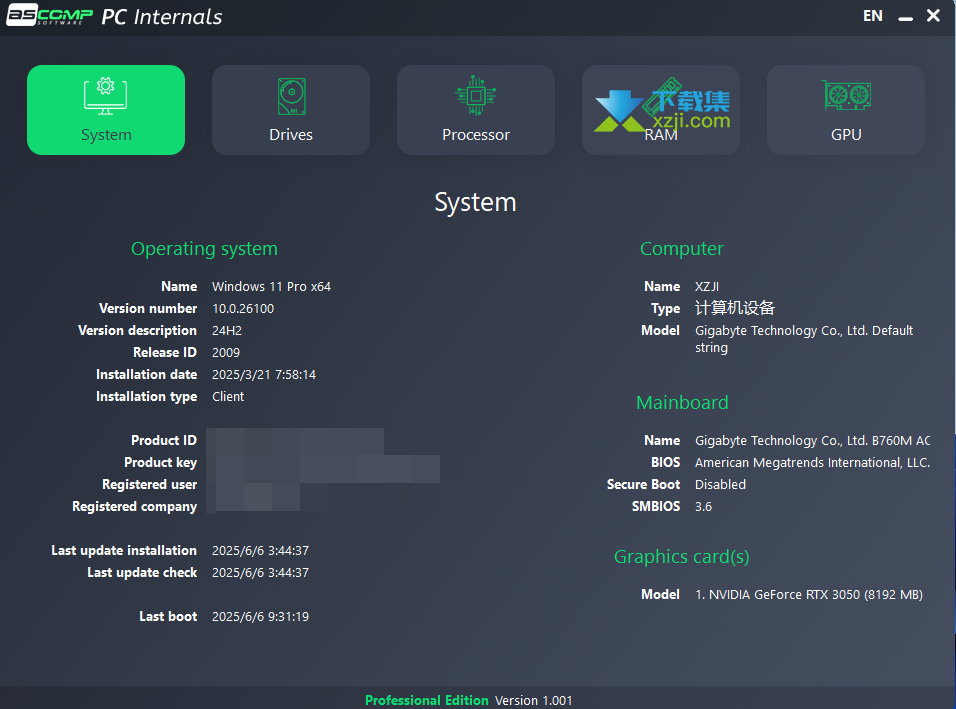Select installation type value Client
956x709 pixels.
(228, 396)
